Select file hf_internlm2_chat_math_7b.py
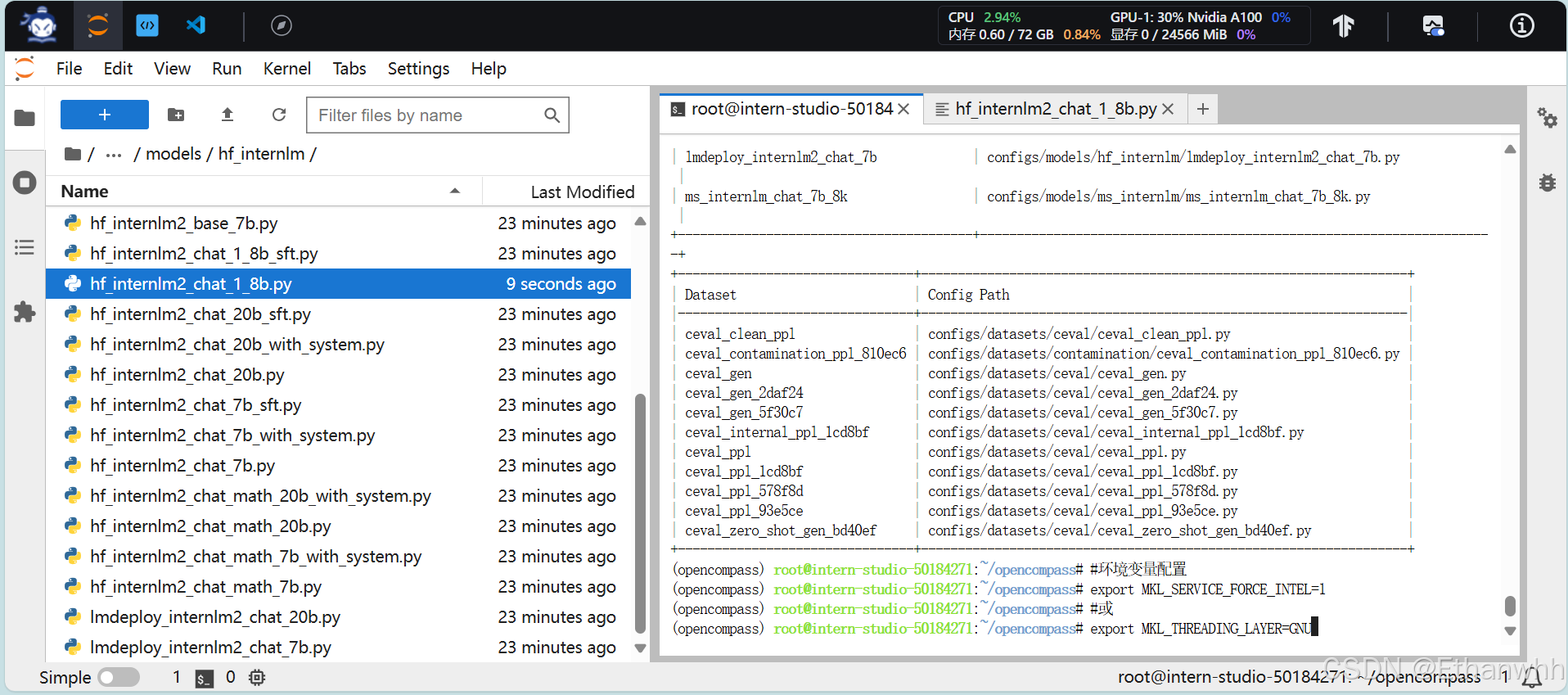 pos(338,587)
